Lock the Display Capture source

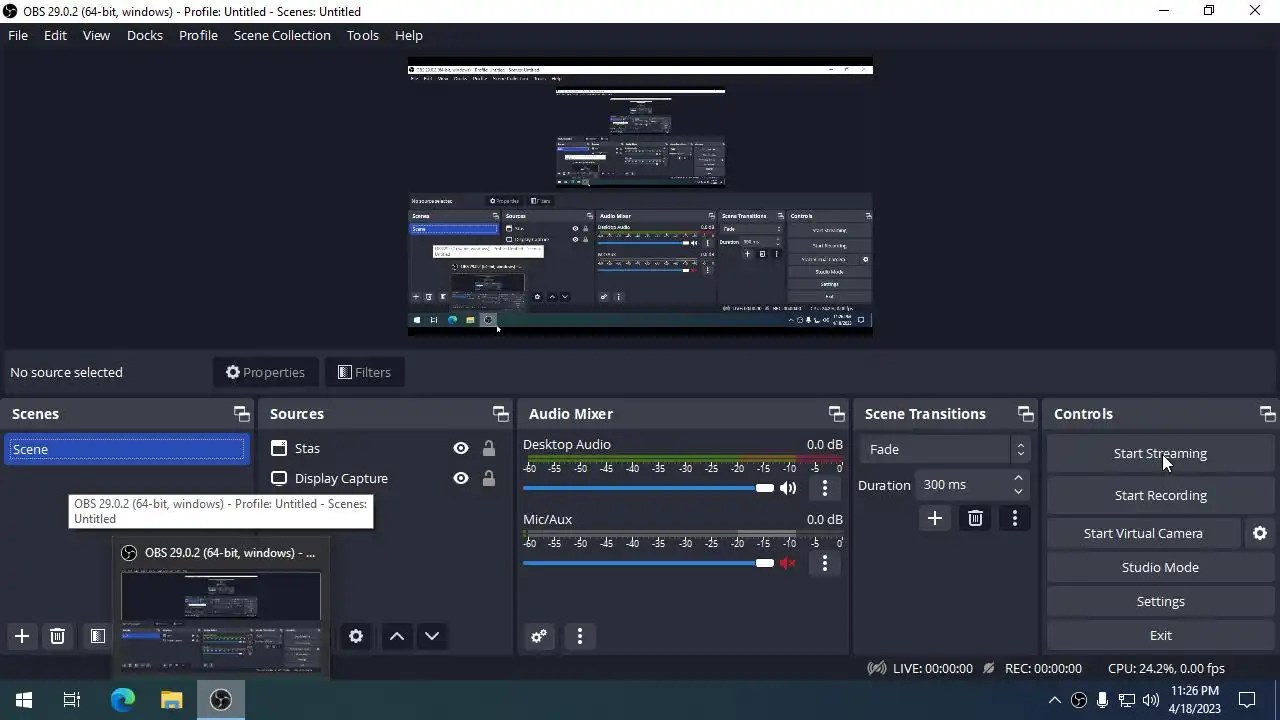pyautogui.click(x=489, y=478)
